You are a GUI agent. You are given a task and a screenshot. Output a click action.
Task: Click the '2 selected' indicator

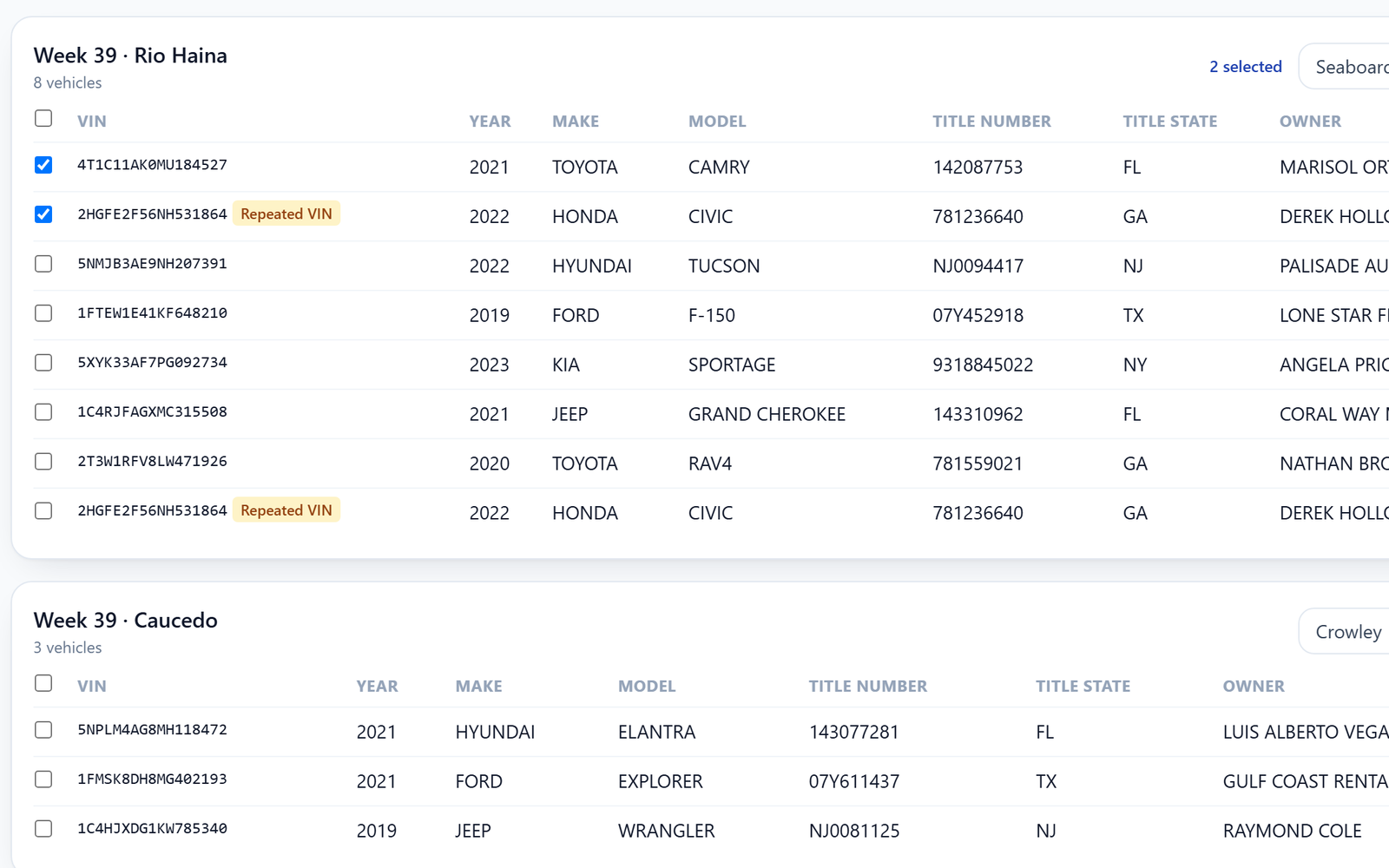coord(1246,67)
